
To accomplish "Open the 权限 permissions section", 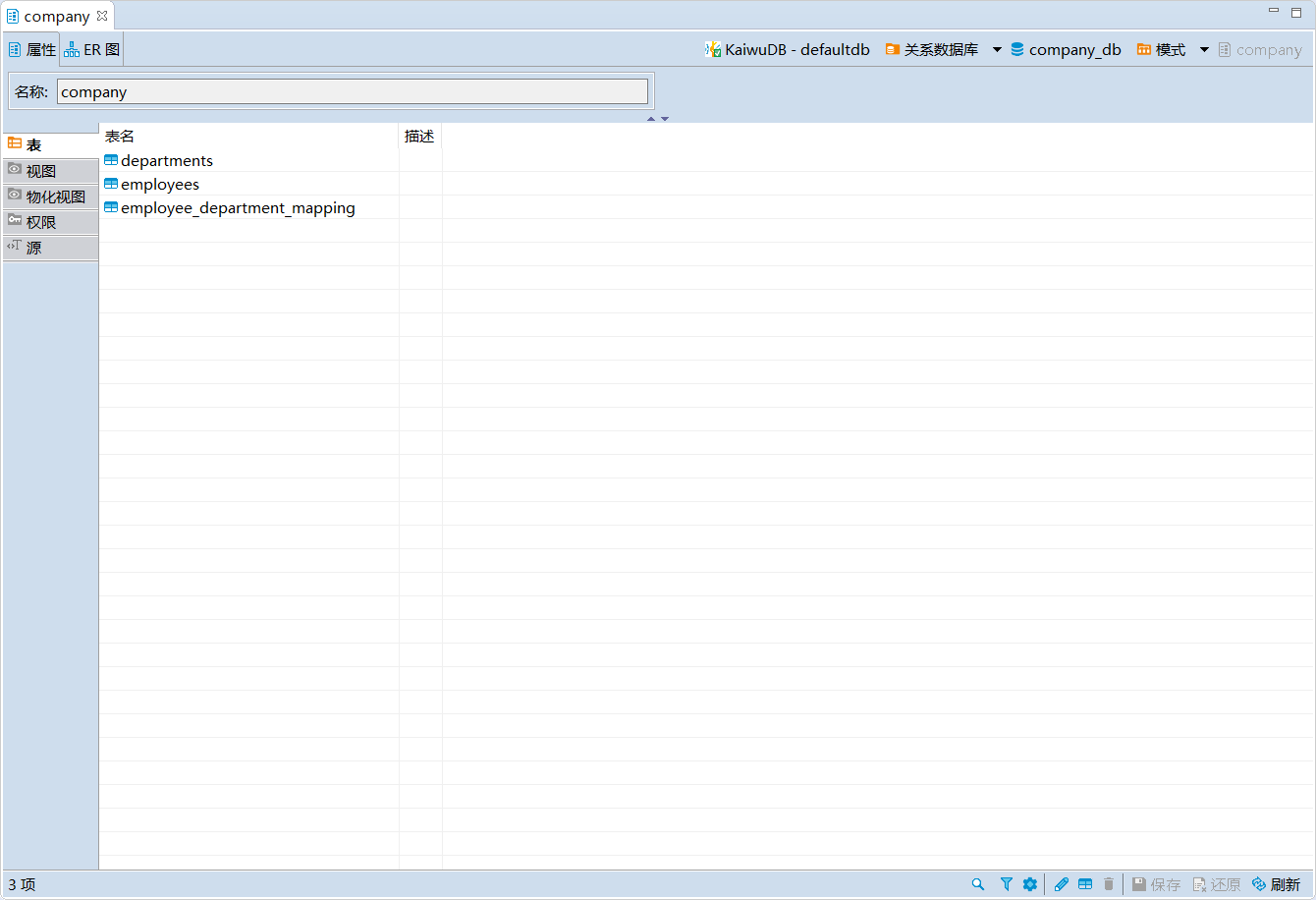I will click(x=41, y=222).
